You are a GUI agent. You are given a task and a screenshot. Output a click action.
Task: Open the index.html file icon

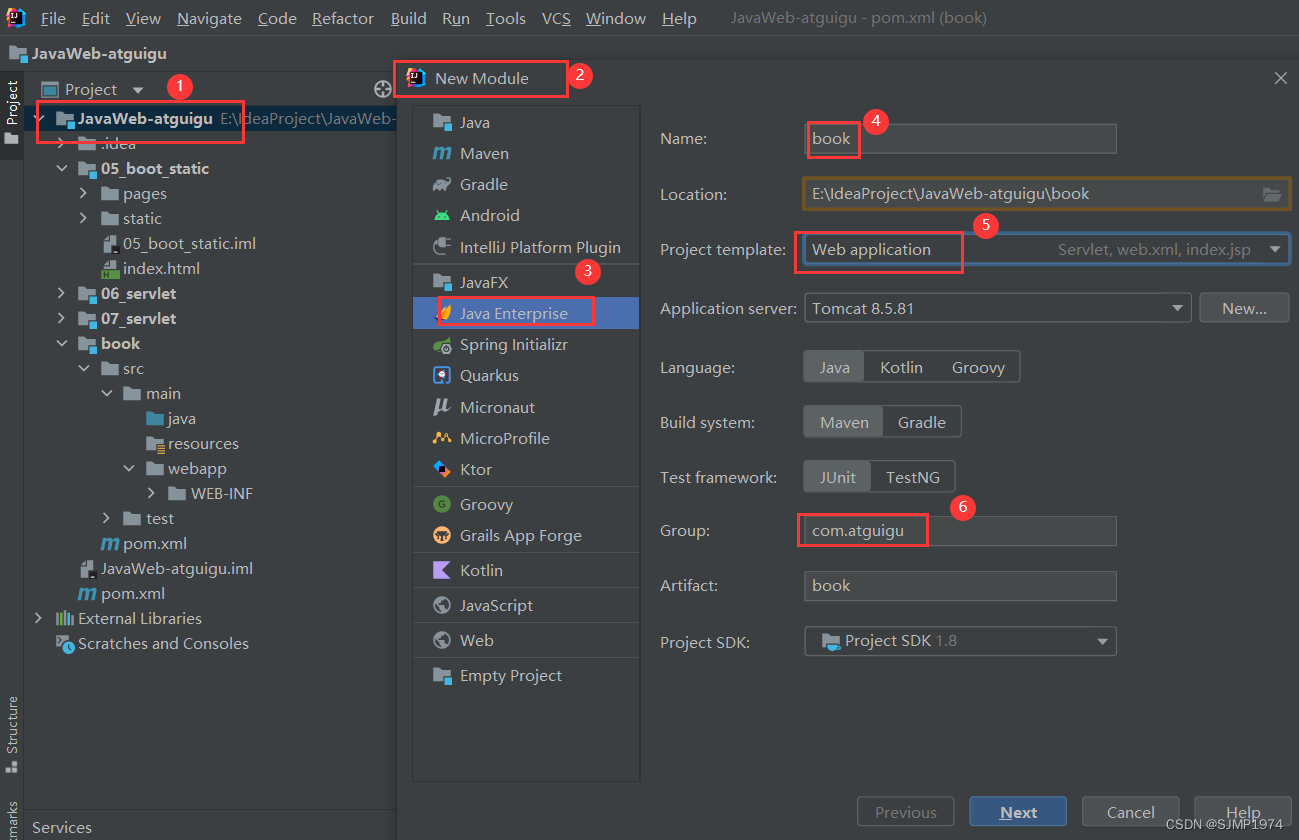(x=110, y=268)
